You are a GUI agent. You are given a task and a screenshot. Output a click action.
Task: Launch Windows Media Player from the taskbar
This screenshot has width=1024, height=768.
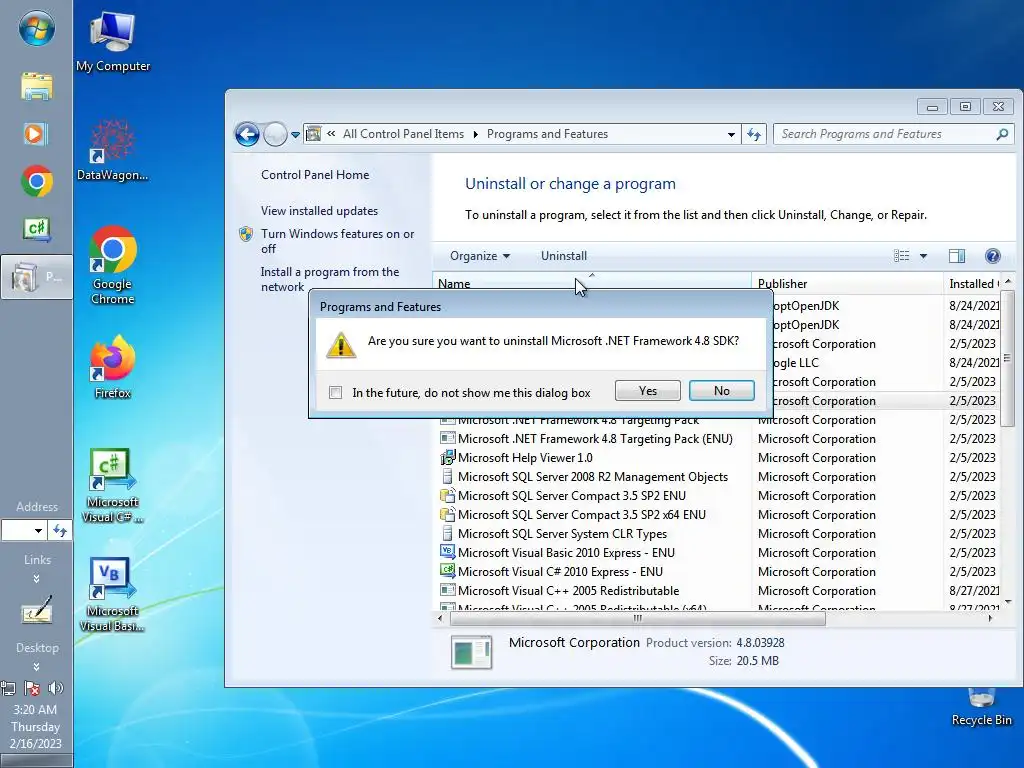point(35,134)
